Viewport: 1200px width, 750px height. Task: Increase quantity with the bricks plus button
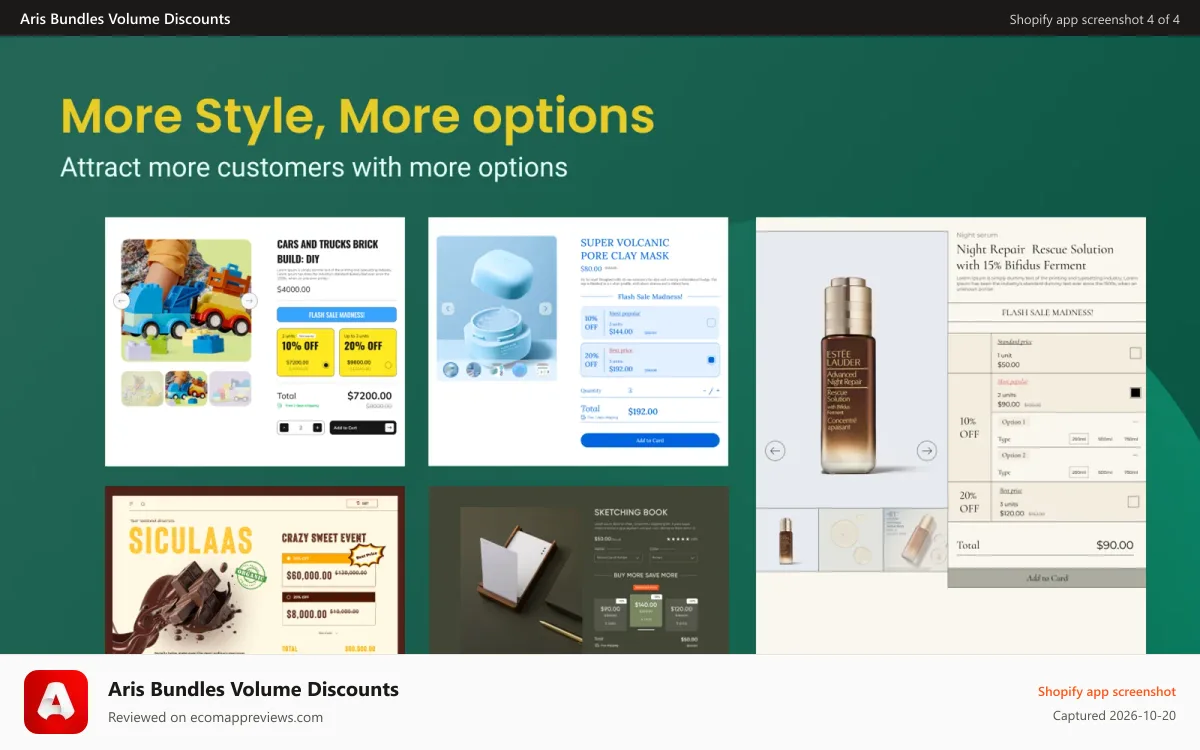tap(317, 427)
